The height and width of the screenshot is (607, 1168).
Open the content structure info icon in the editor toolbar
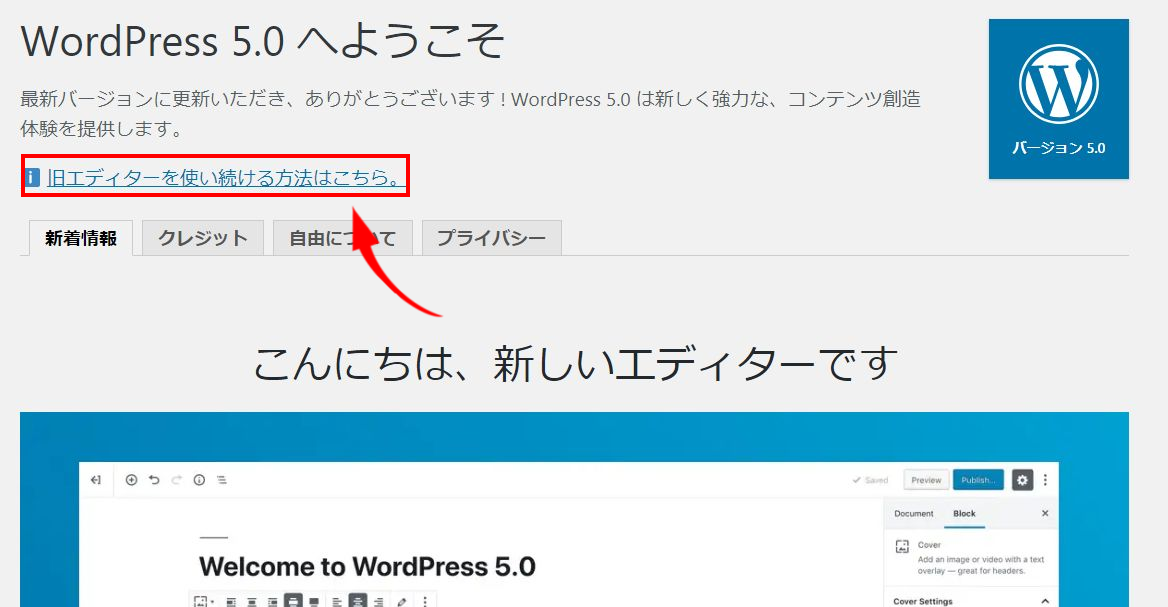pyautogui.click(x=199, y=480)
